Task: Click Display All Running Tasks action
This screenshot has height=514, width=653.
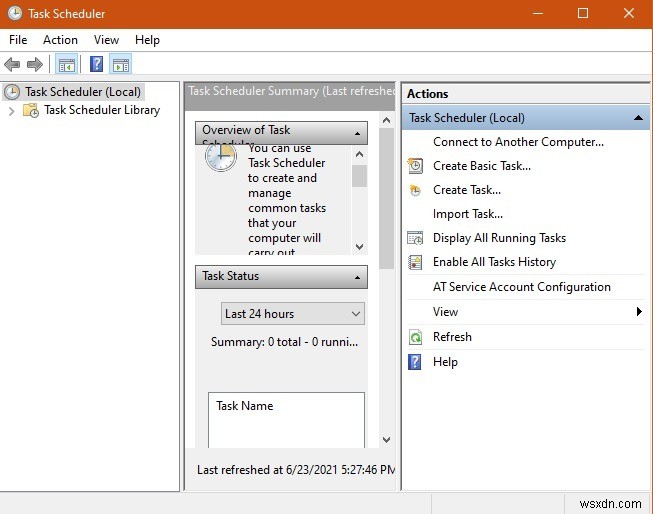Action: coord(499,238)
